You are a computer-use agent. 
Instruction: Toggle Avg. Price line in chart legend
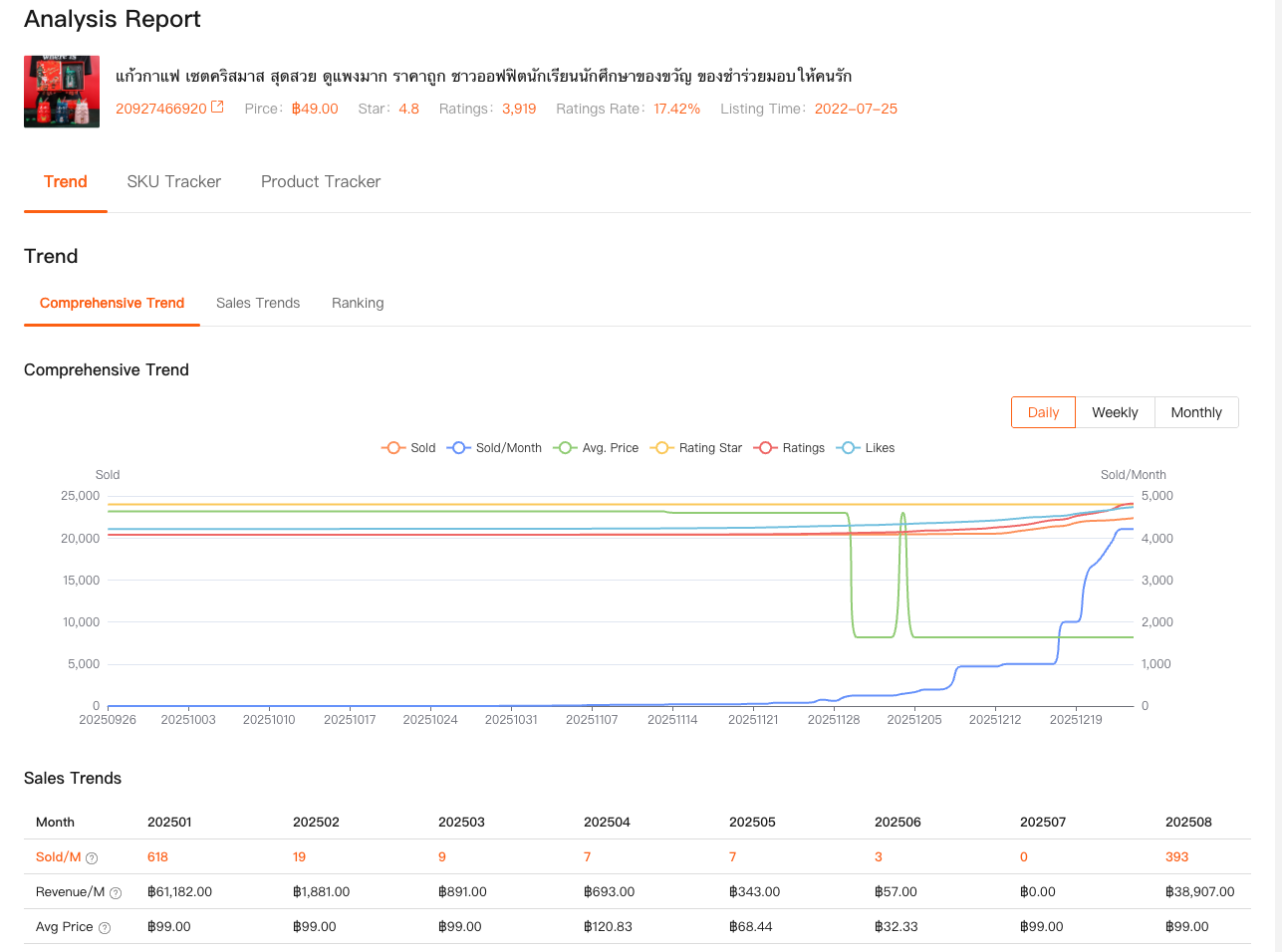566,448
